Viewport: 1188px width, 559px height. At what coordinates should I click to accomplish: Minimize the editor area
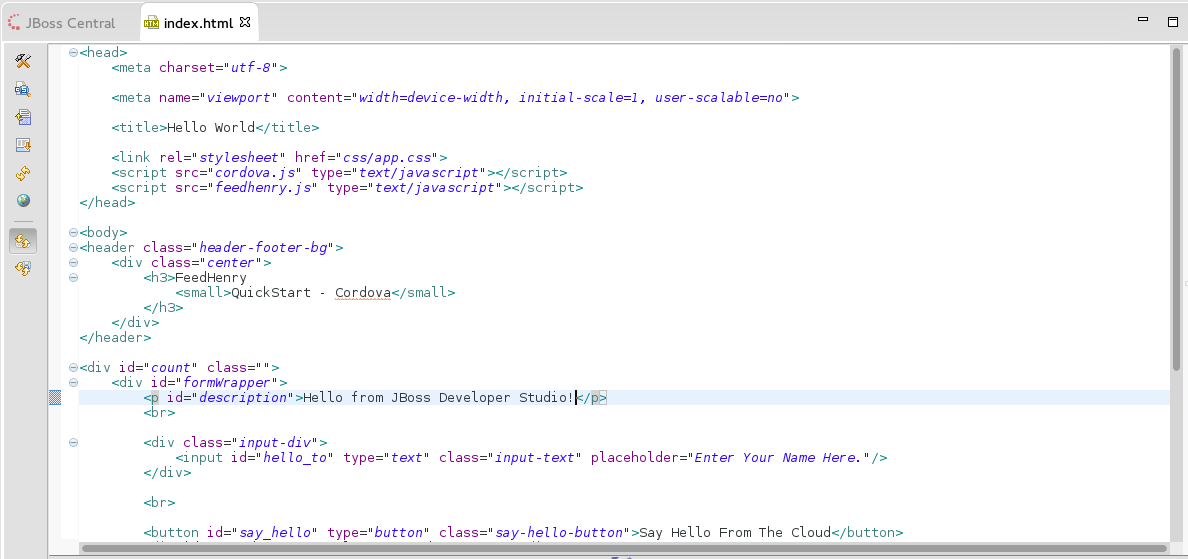(x=1143, y=20)
